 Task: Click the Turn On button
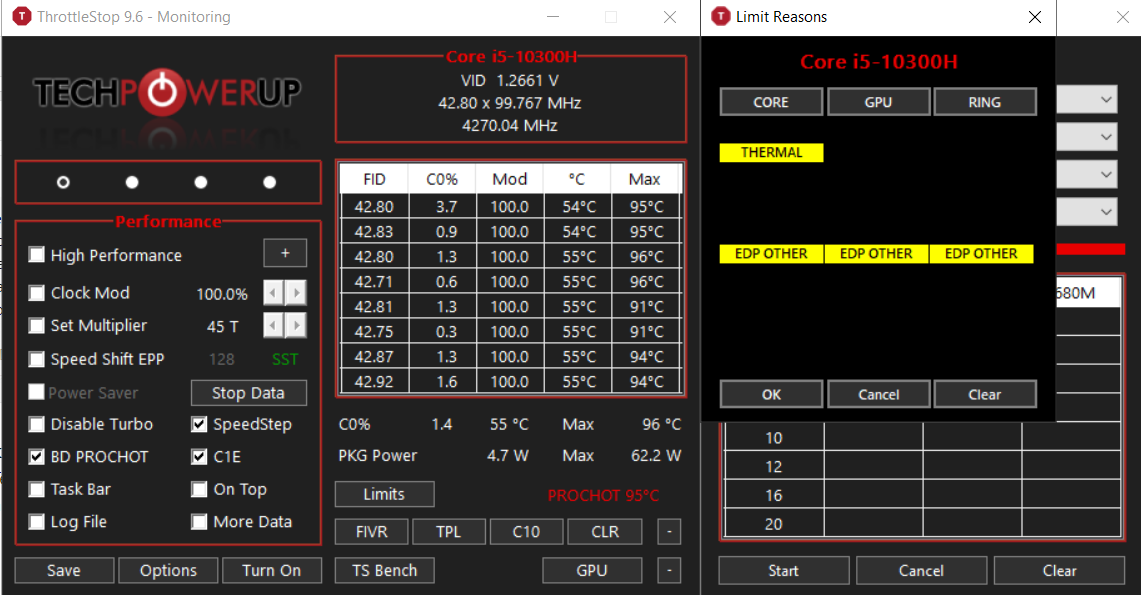pos(271,570)
